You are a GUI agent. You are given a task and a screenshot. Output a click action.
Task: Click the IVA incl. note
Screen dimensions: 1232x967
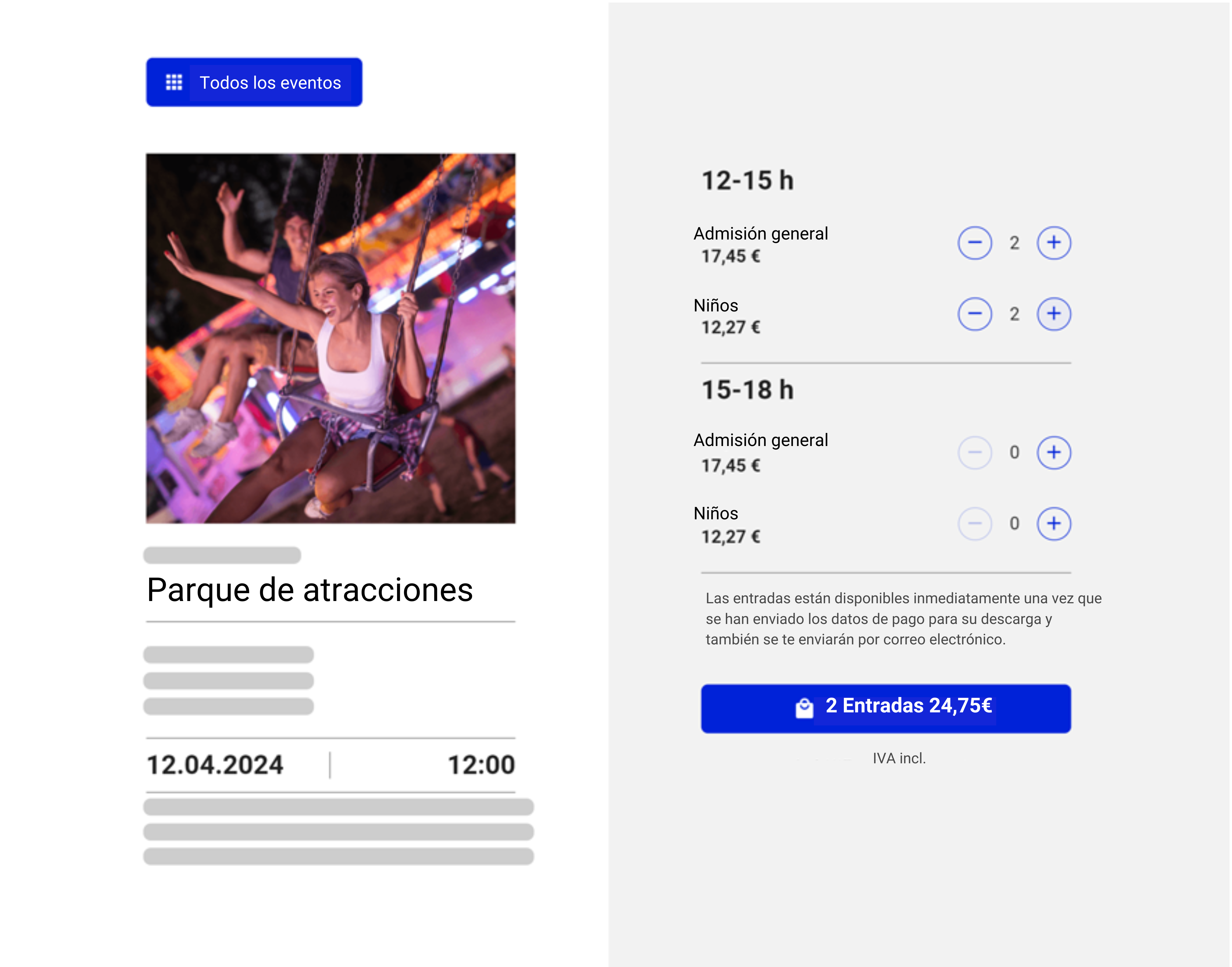point(899,758)
